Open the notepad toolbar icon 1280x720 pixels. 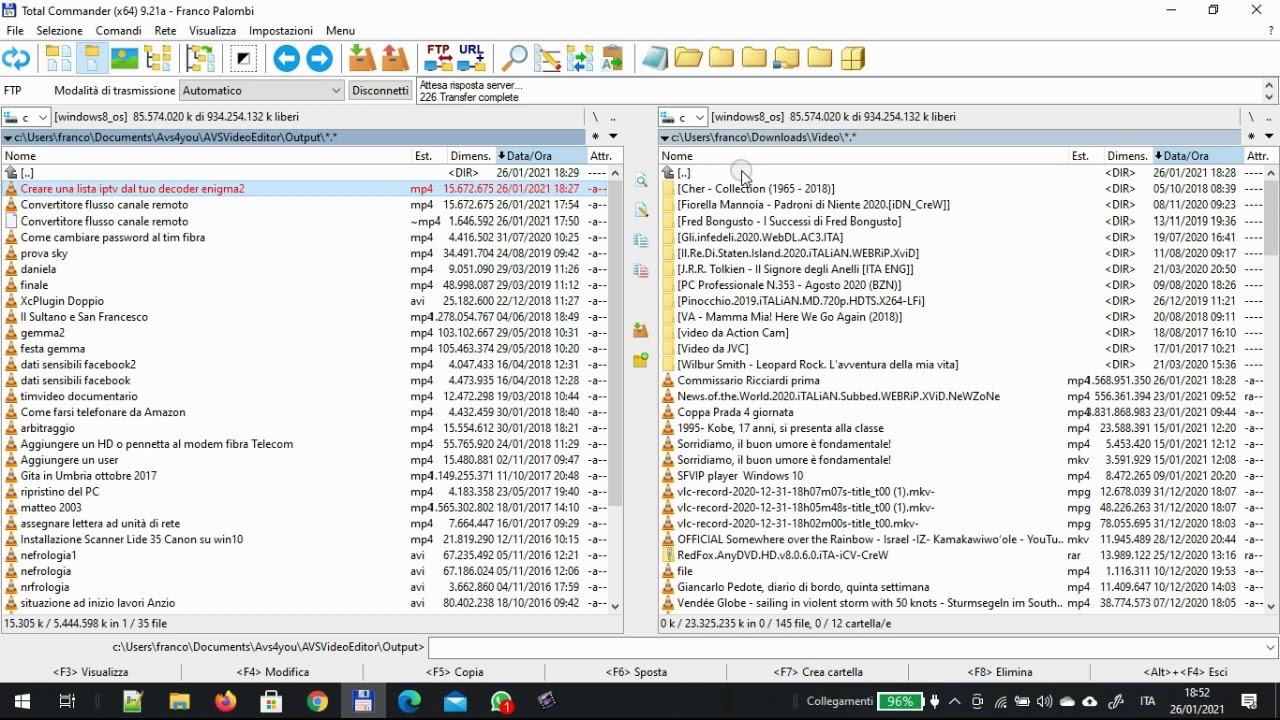(655, 59)
